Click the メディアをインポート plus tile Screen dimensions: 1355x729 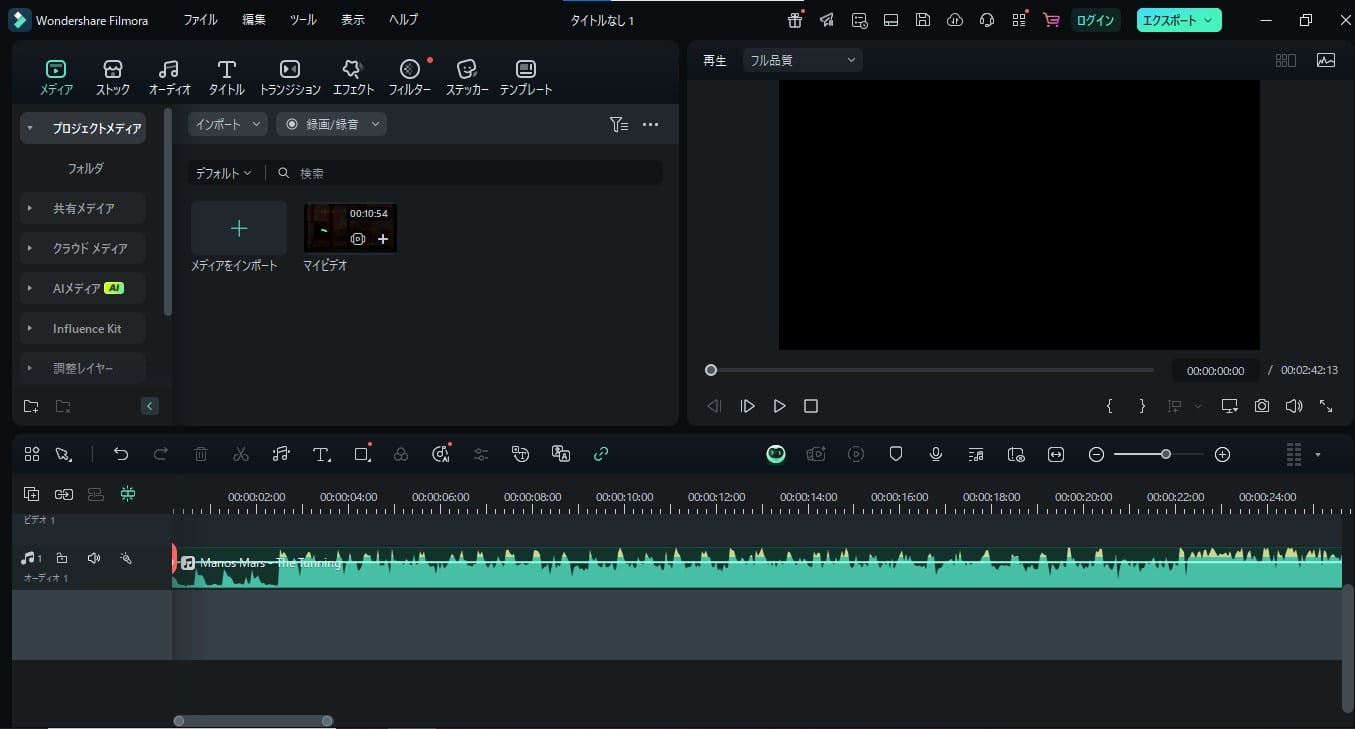click(239, 228)
